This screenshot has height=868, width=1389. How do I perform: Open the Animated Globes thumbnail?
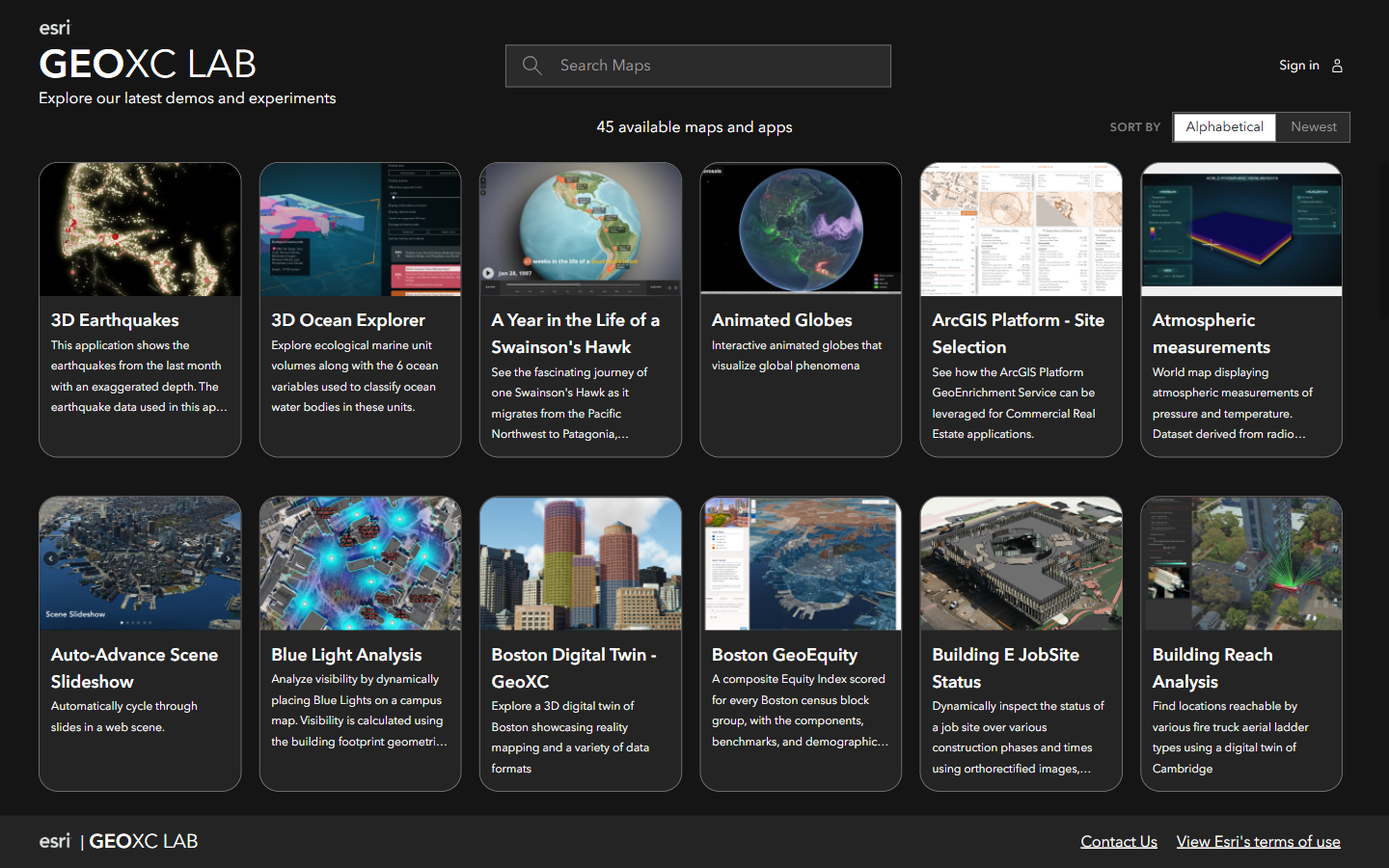point(801,230)
